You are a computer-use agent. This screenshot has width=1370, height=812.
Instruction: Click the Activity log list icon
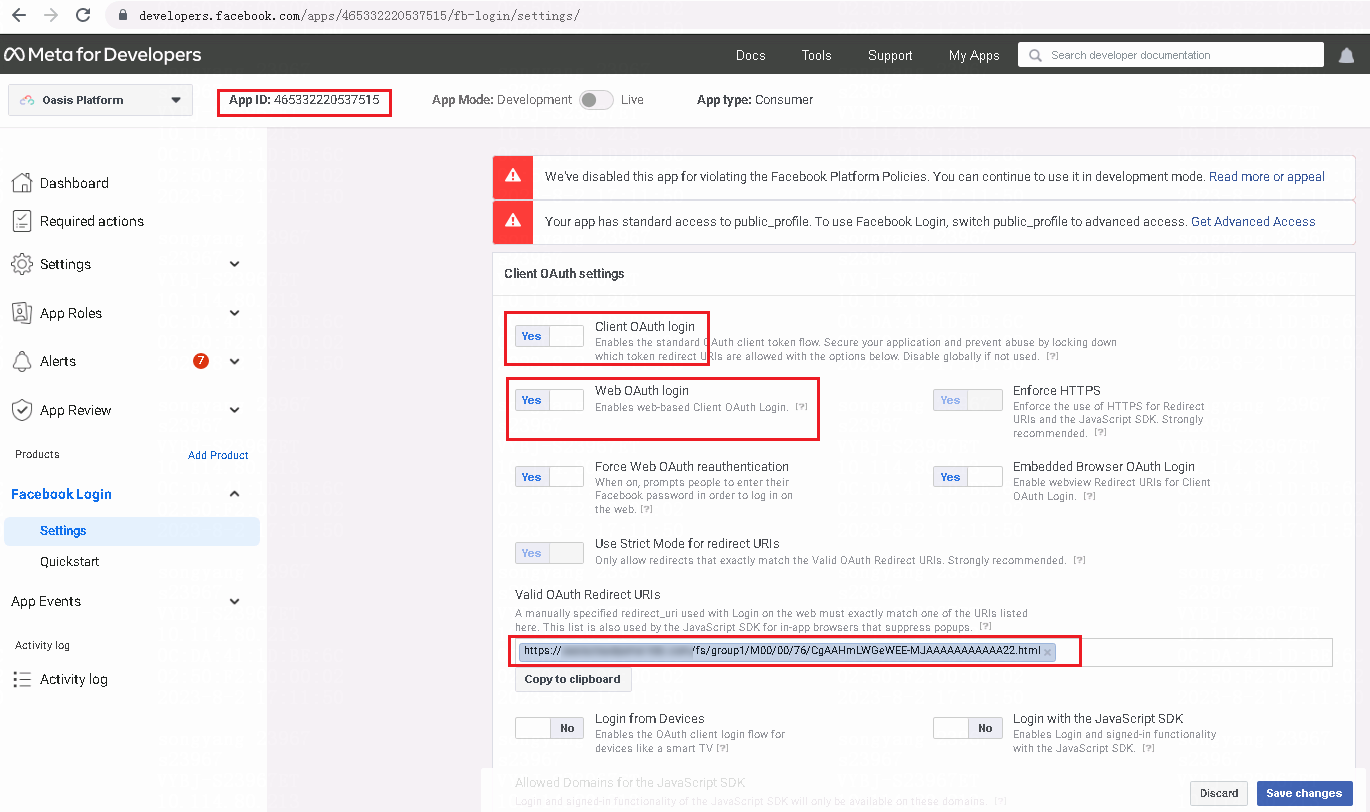coord(21,679)
